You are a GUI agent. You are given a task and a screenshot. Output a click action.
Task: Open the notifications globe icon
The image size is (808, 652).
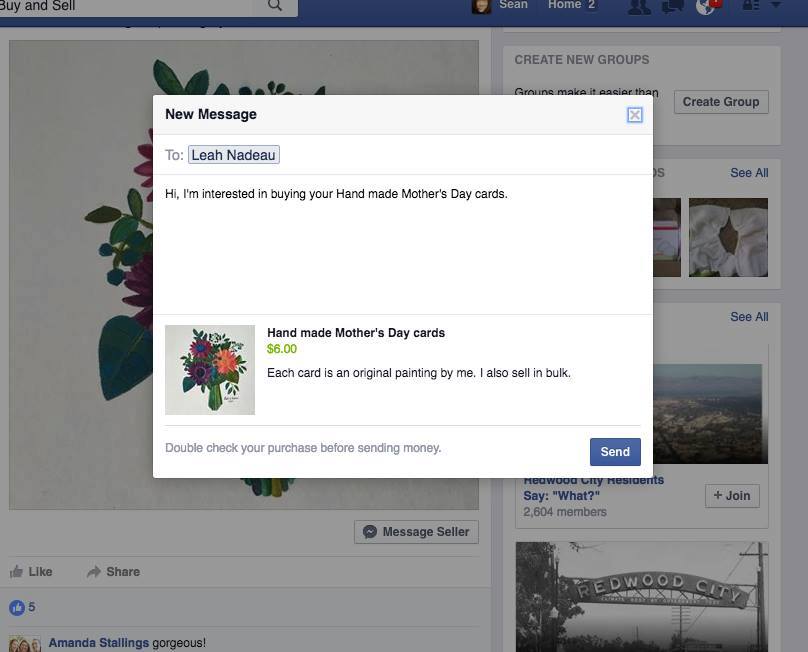705,7
